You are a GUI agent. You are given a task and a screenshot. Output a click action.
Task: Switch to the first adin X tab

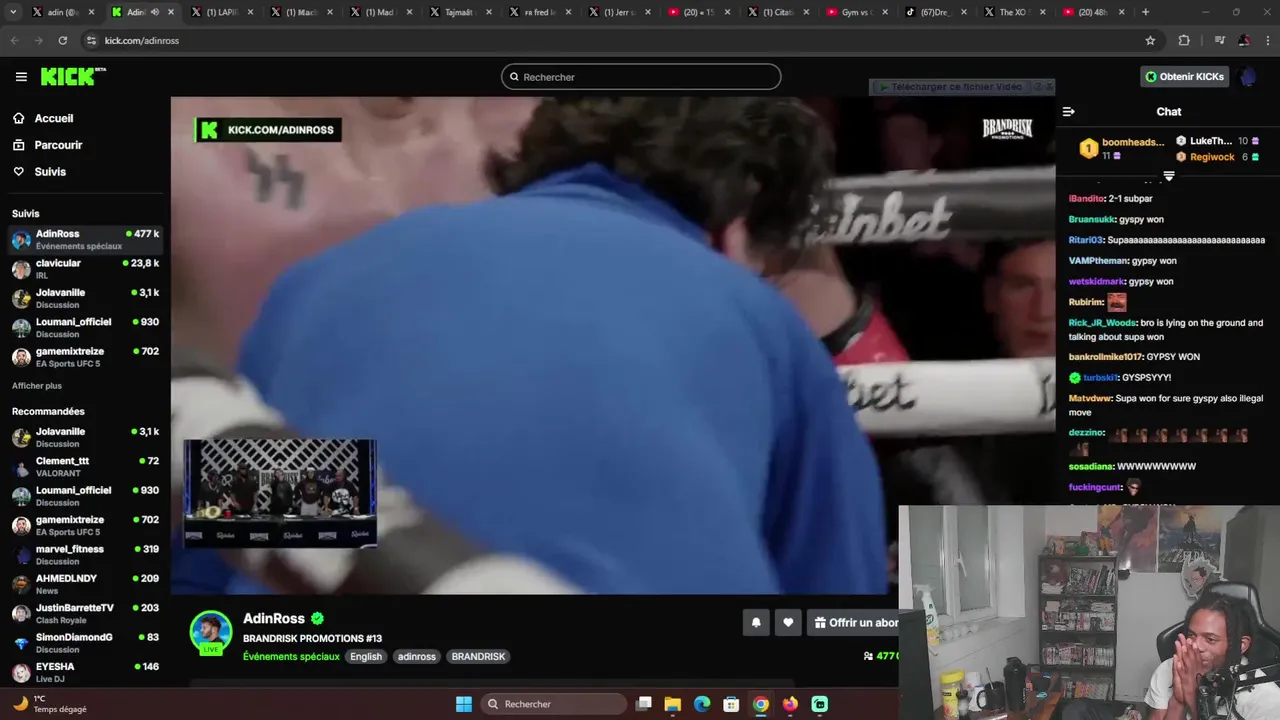63,12
